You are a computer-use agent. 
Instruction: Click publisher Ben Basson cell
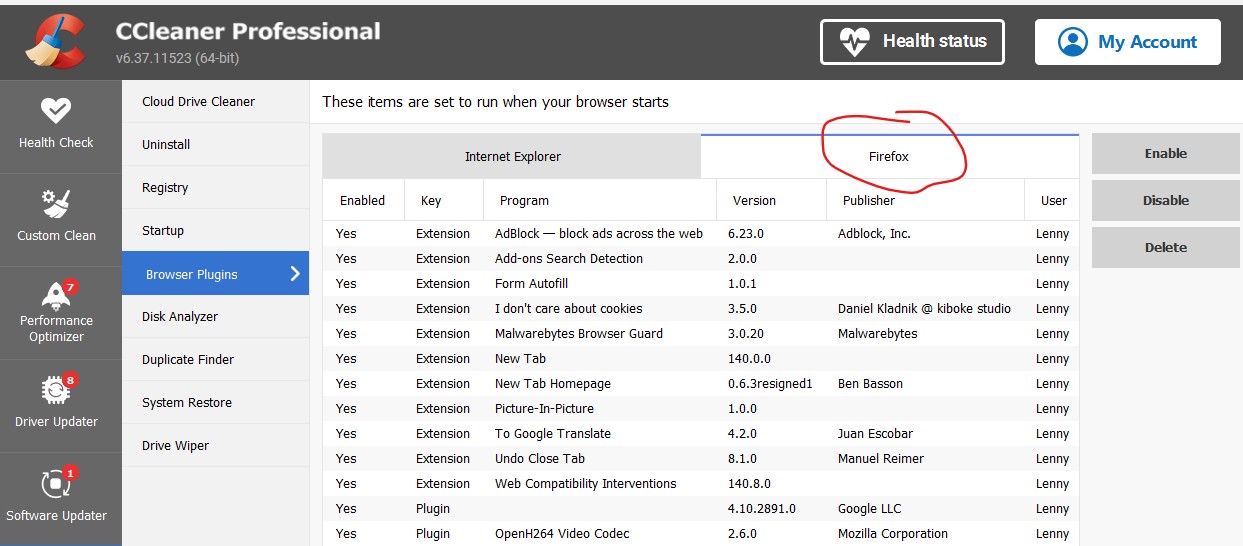coord(870,384)
